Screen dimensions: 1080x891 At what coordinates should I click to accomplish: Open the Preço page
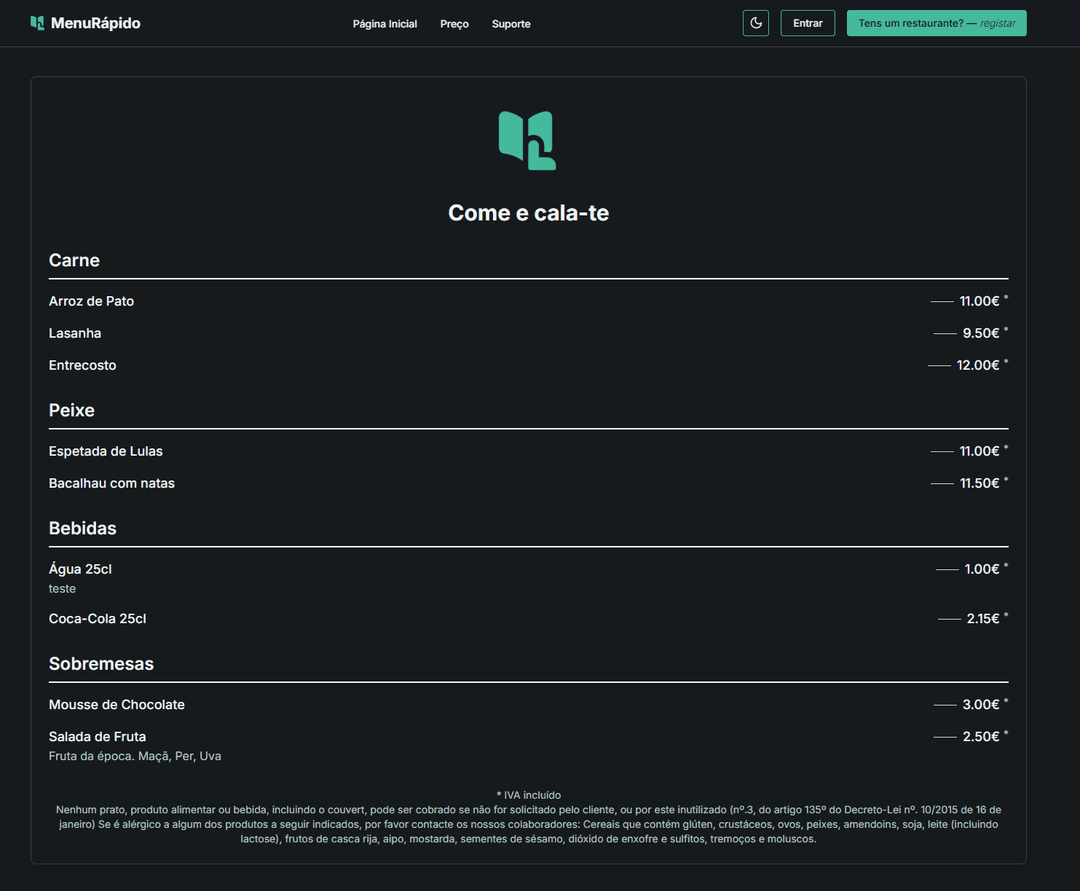454,24
